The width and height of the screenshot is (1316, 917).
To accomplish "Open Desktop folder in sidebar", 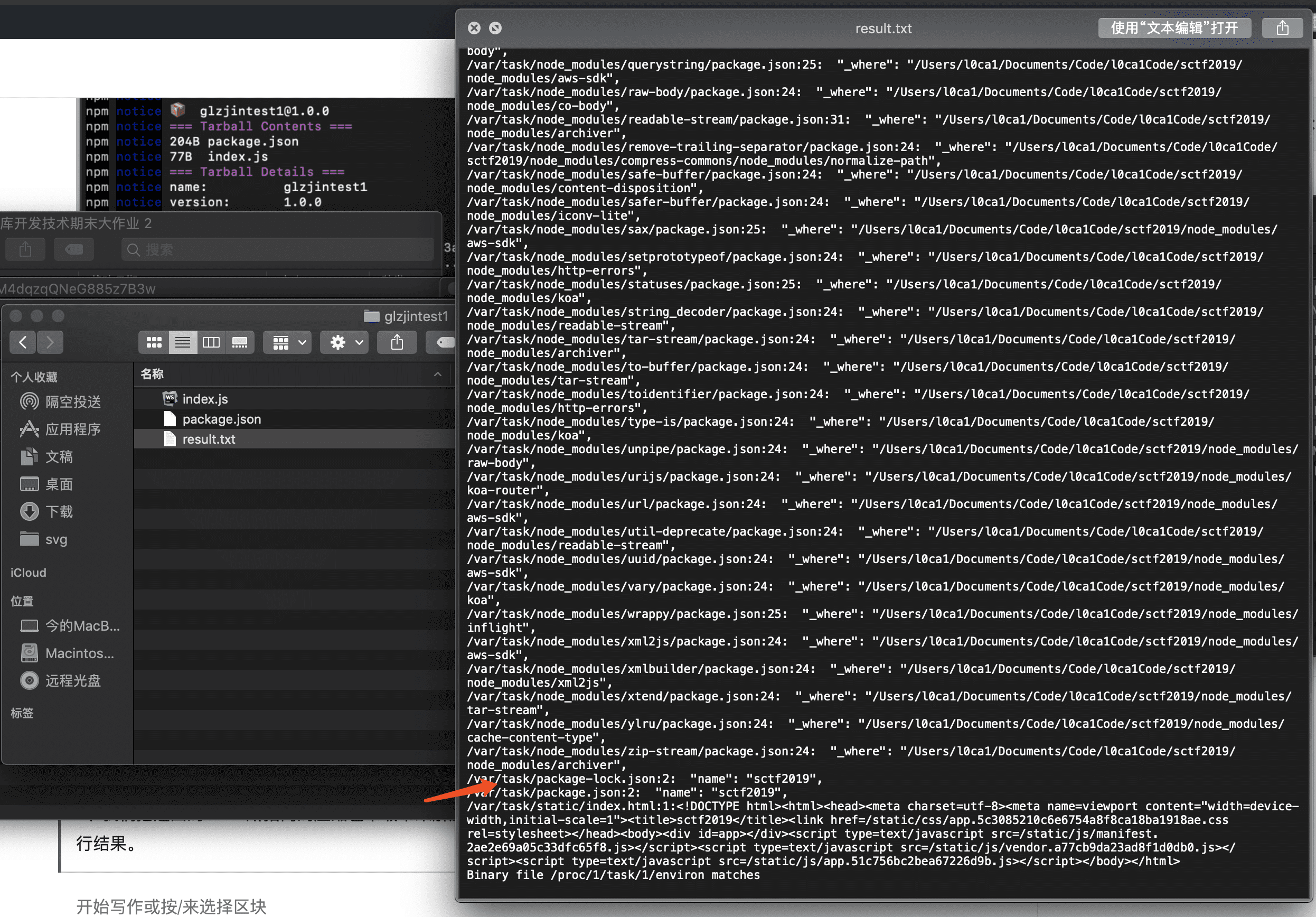I will [59, 484].
